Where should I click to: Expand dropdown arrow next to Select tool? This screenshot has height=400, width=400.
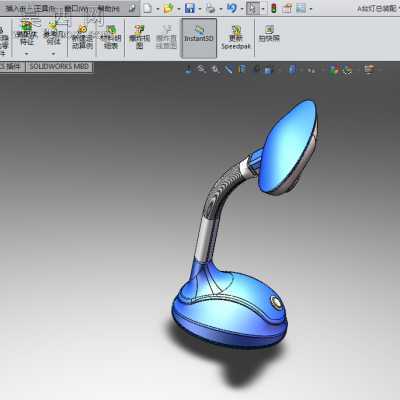coord(263,9)
